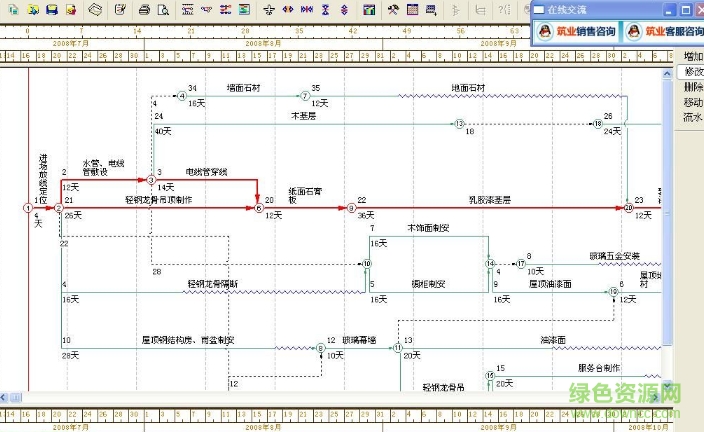Click the 40天 duration under 木基层

coord(163,132)
